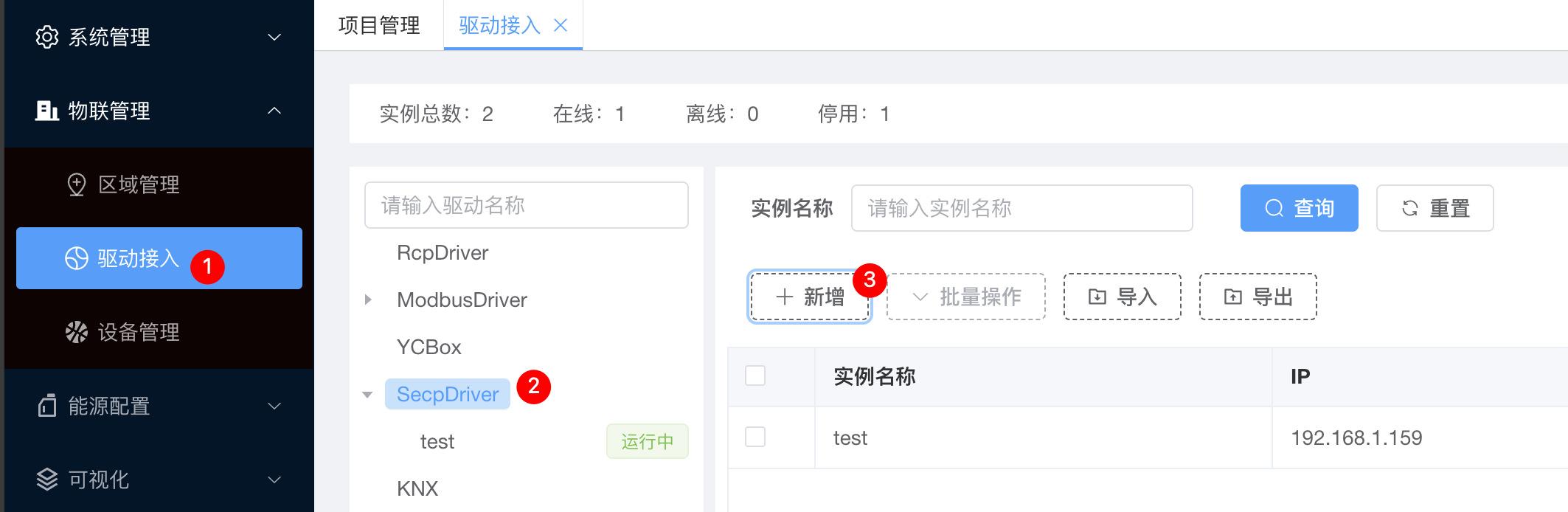Click the 系统管理 gear icon
The image size is (1568, 512).
click(47, 37)
